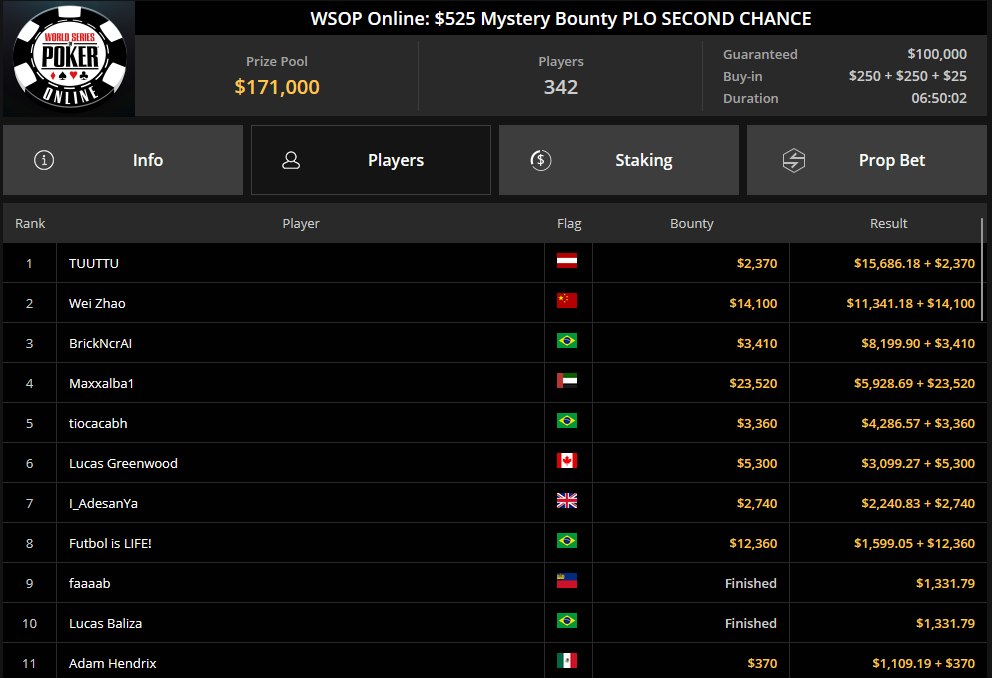Click tiocacabh's $3,360 bounty

757,423
